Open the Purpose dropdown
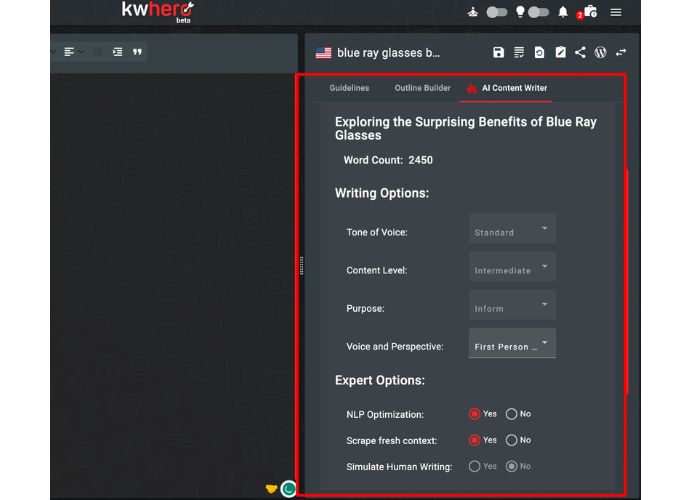700x500 pixels. coord(512,305)
